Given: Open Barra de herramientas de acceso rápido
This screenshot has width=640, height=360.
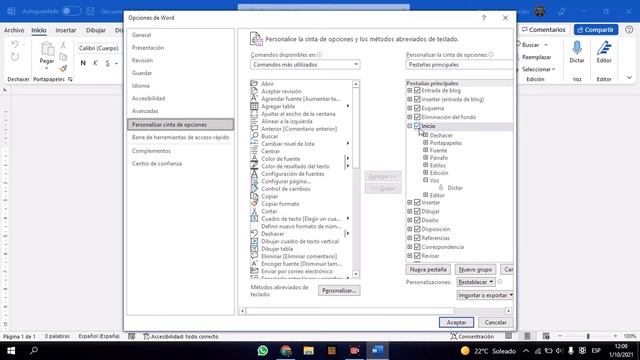Looking at the screenshot, I should click(x=180, y=138).
